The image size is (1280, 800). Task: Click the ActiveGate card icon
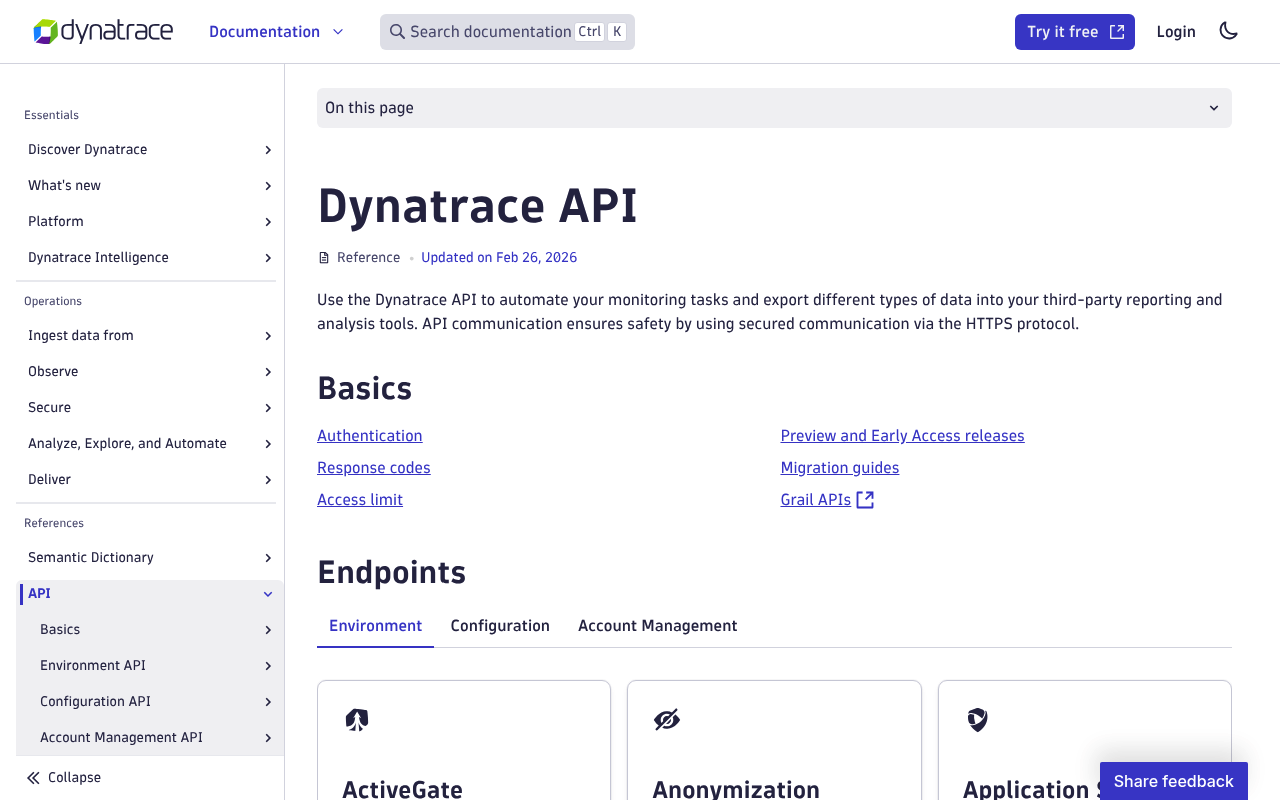point(357,719)
